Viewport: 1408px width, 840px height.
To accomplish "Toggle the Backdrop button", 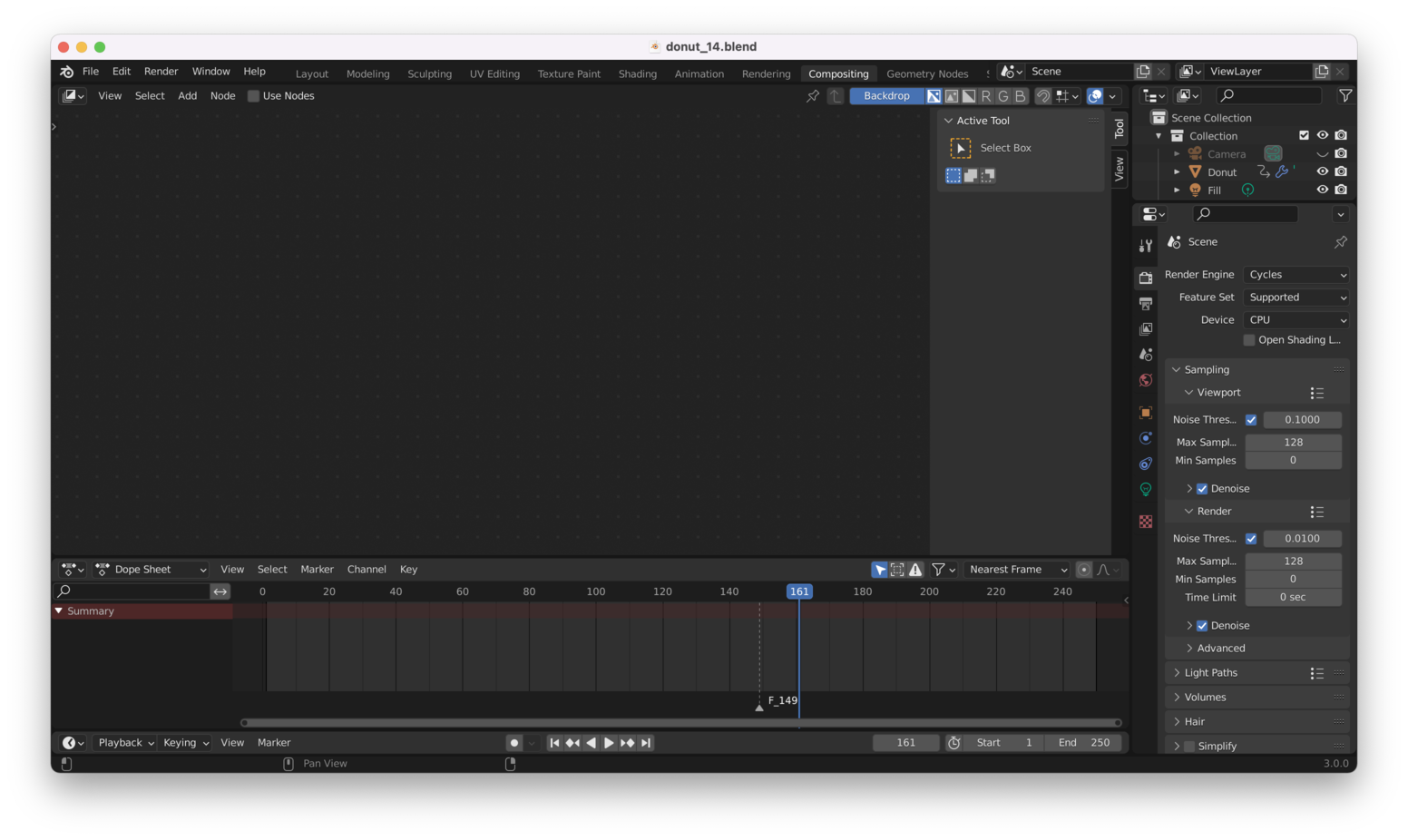I will (x=885, y=95).
